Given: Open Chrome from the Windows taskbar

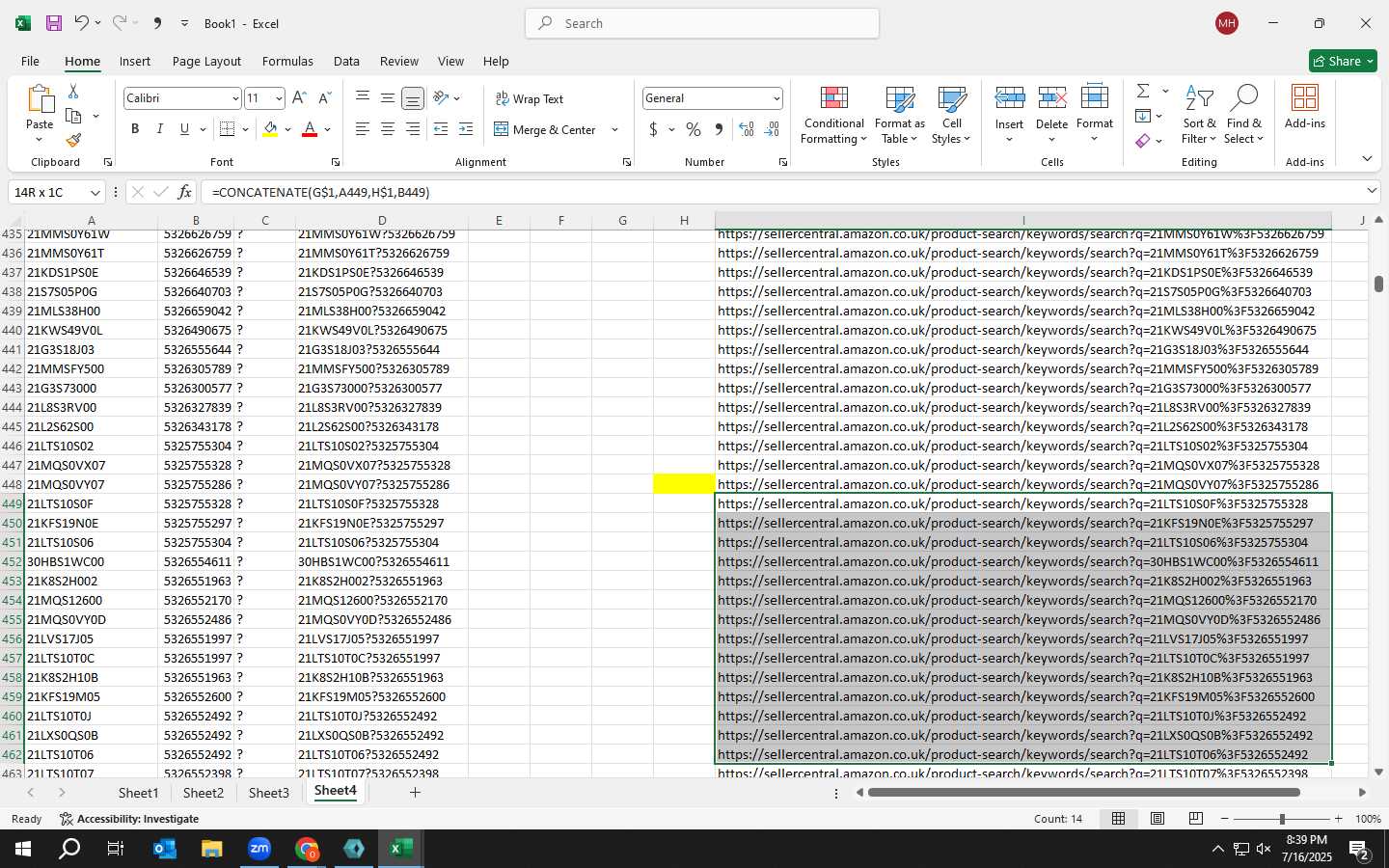Looking at the screenshot, I should (307, 849).
